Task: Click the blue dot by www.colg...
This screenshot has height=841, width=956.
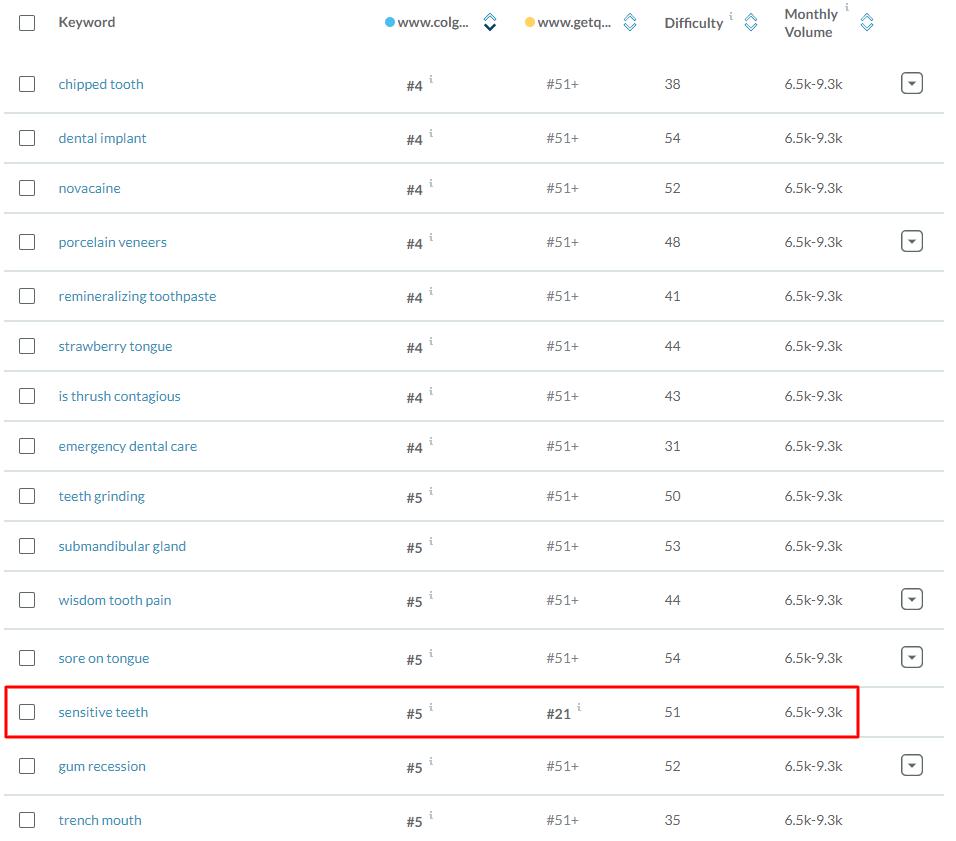Action: [x=389, y=22]
